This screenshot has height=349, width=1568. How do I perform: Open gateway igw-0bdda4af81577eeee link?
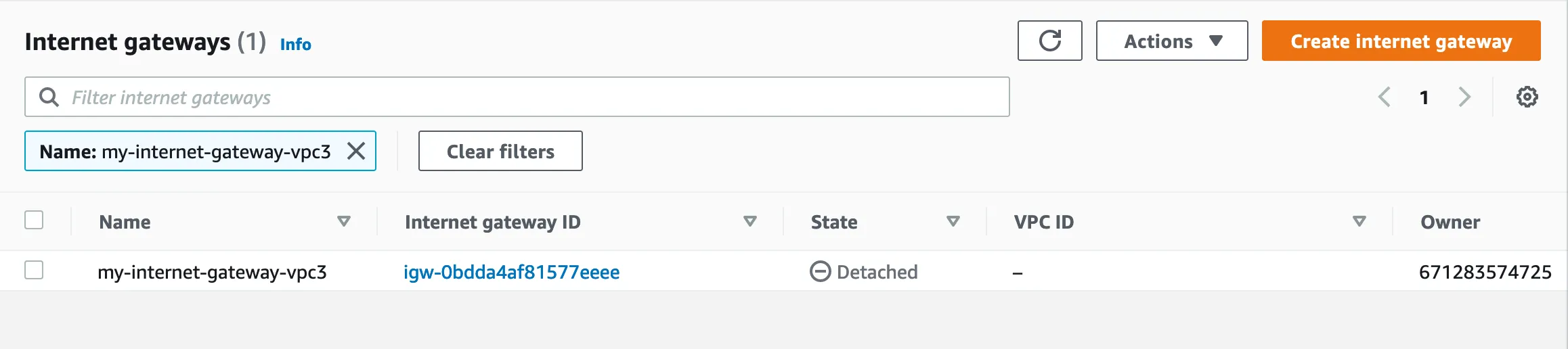(x=511, y=272)
